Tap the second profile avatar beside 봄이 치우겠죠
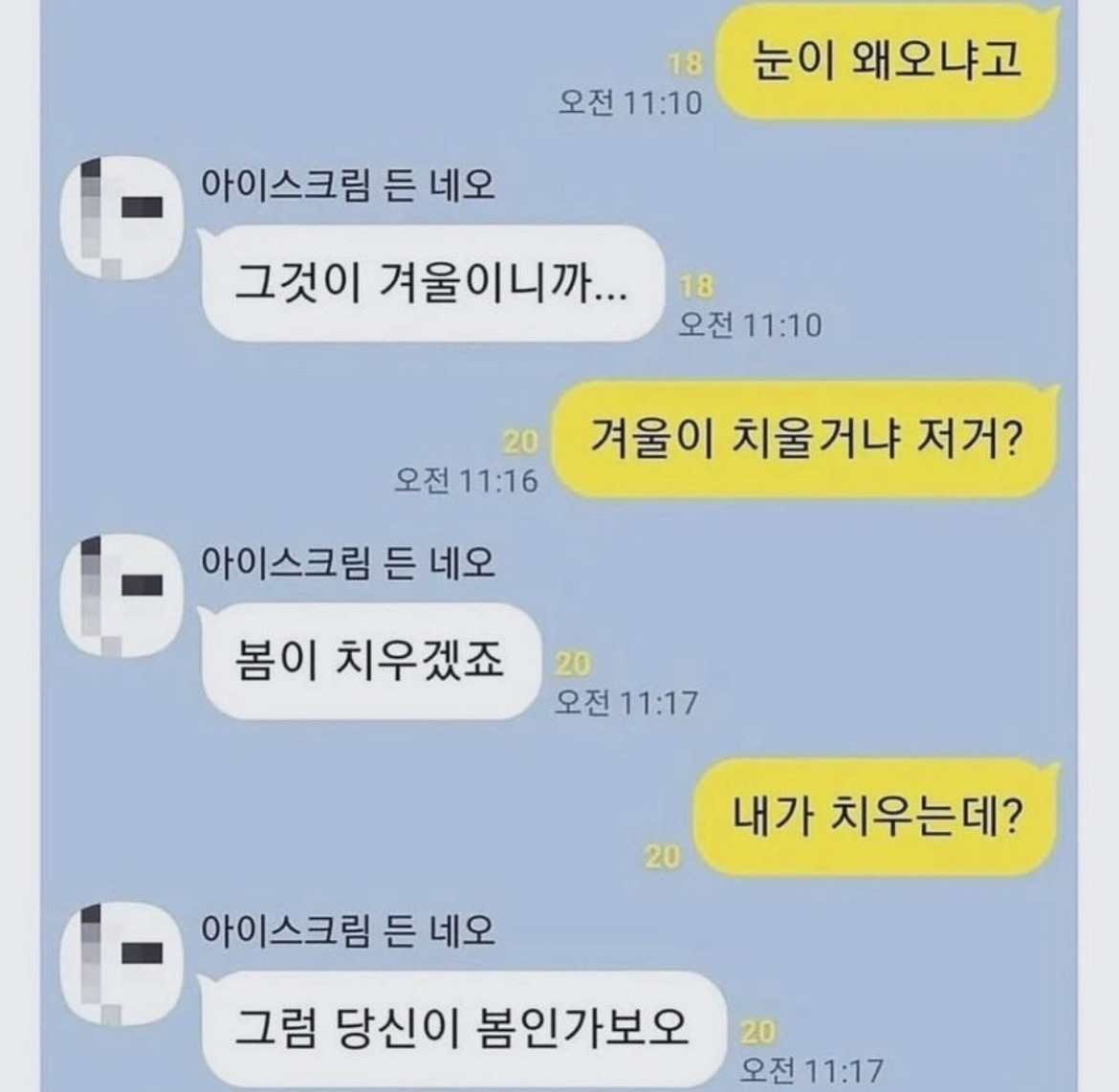The width and height of the screenshot is (1119, 1092). click(x=122, y=596)
